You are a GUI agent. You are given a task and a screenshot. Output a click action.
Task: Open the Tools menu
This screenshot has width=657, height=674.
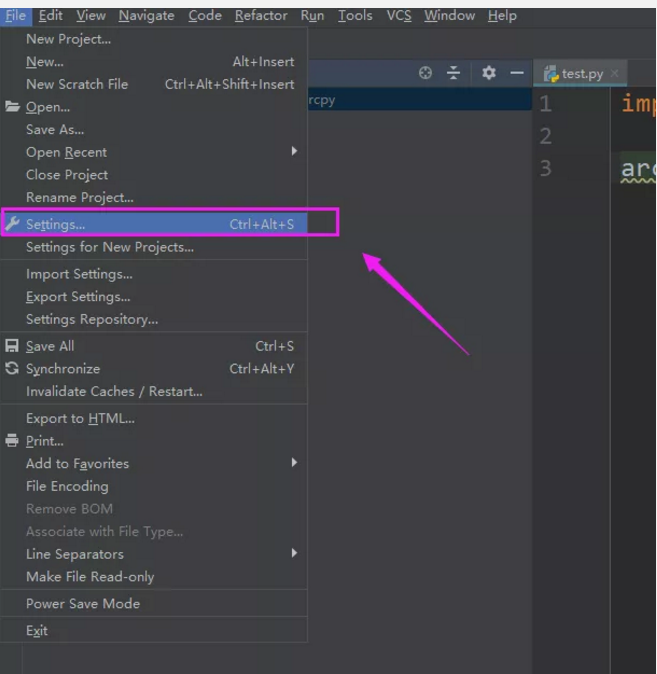(355, 16)
